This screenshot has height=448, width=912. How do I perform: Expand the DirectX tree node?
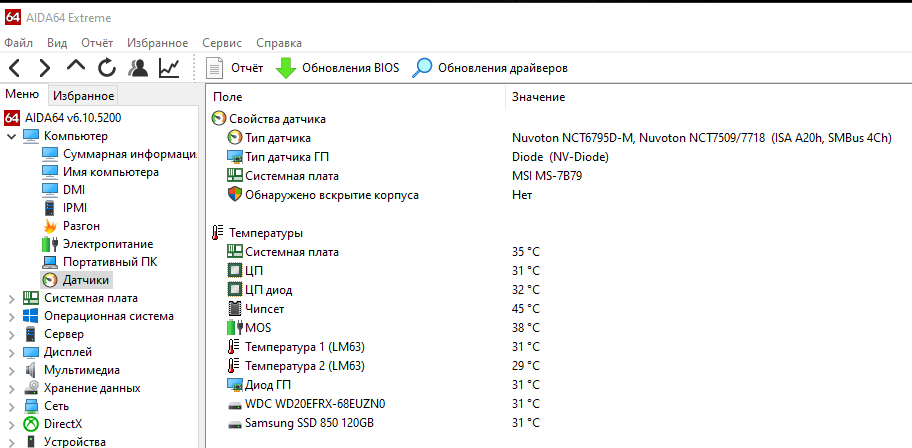[12, 424]
